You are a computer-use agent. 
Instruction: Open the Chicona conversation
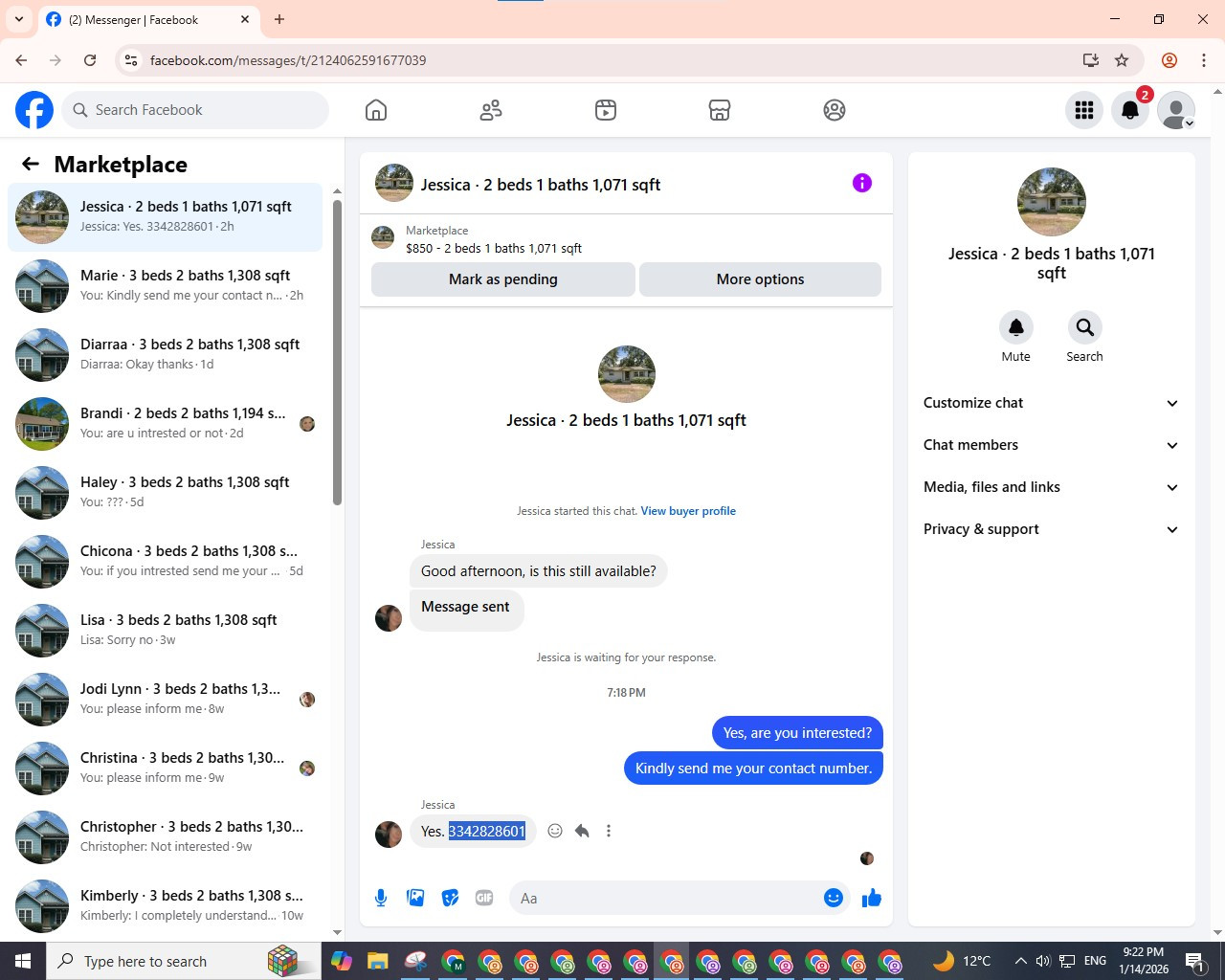[165, 562]
